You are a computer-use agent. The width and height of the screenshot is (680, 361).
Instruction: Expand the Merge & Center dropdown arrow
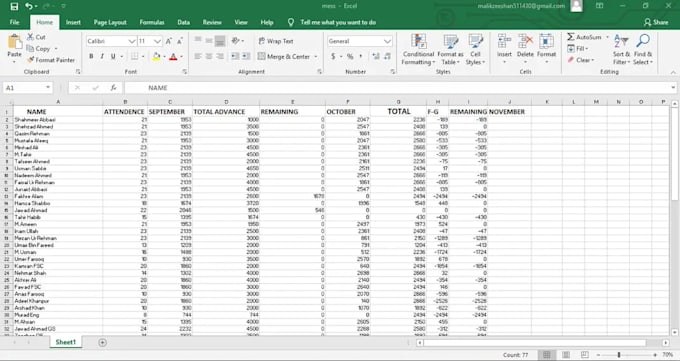coord(316,56)
